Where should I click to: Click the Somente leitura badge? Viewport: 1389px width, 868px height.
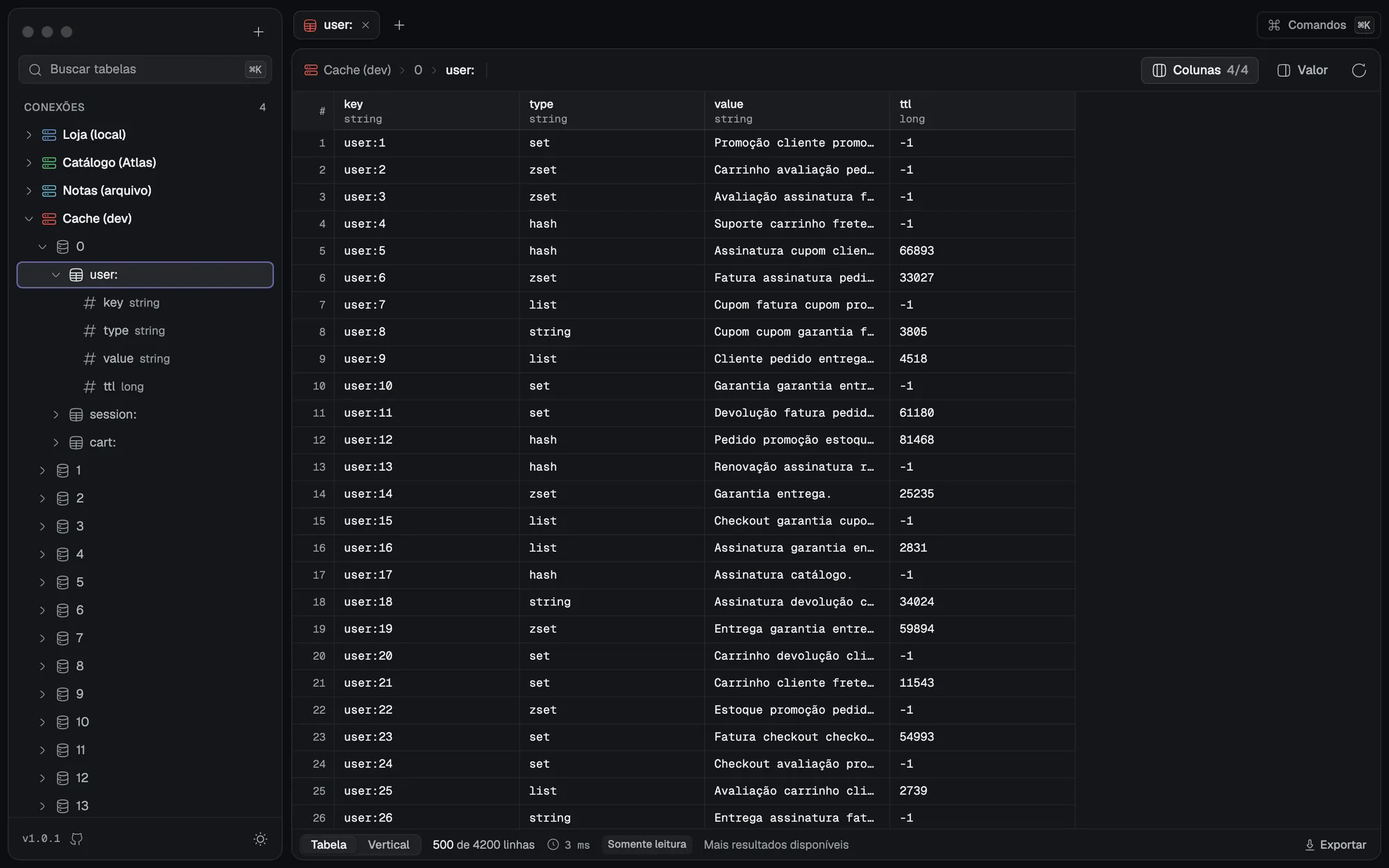(x=647, y=844)
